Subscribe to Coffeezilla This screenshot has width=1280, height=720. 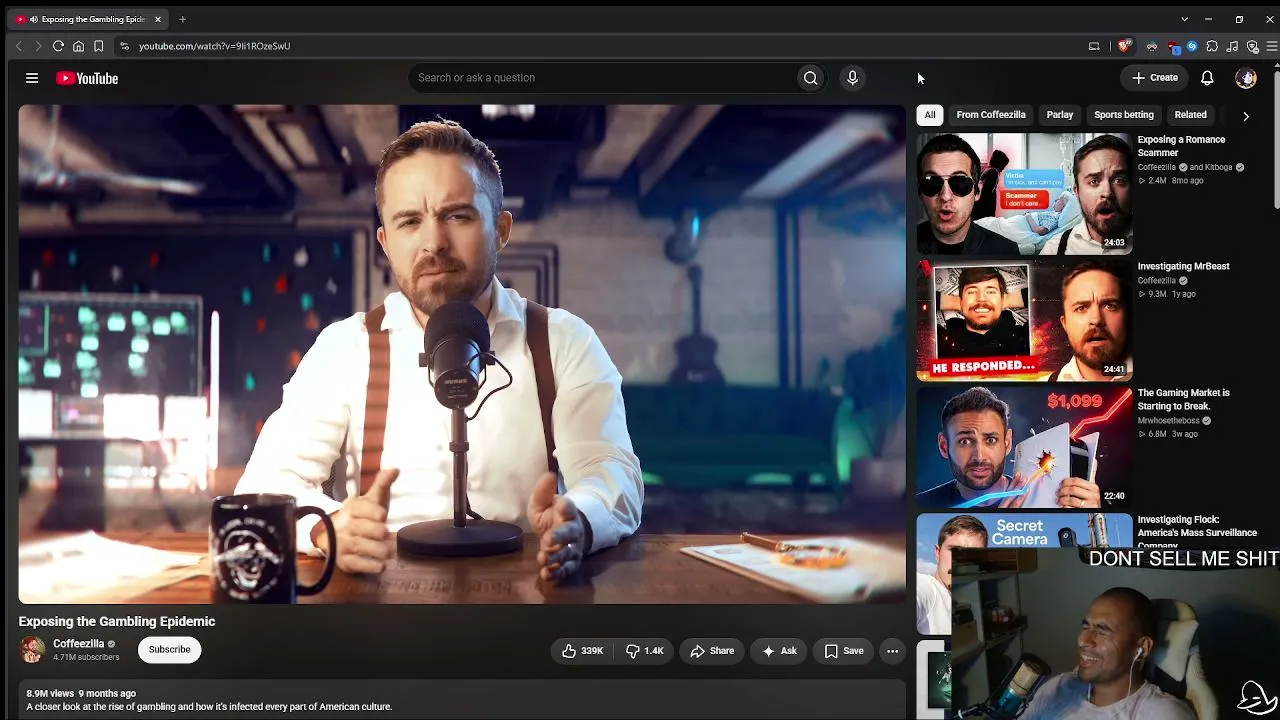point(169,650)
